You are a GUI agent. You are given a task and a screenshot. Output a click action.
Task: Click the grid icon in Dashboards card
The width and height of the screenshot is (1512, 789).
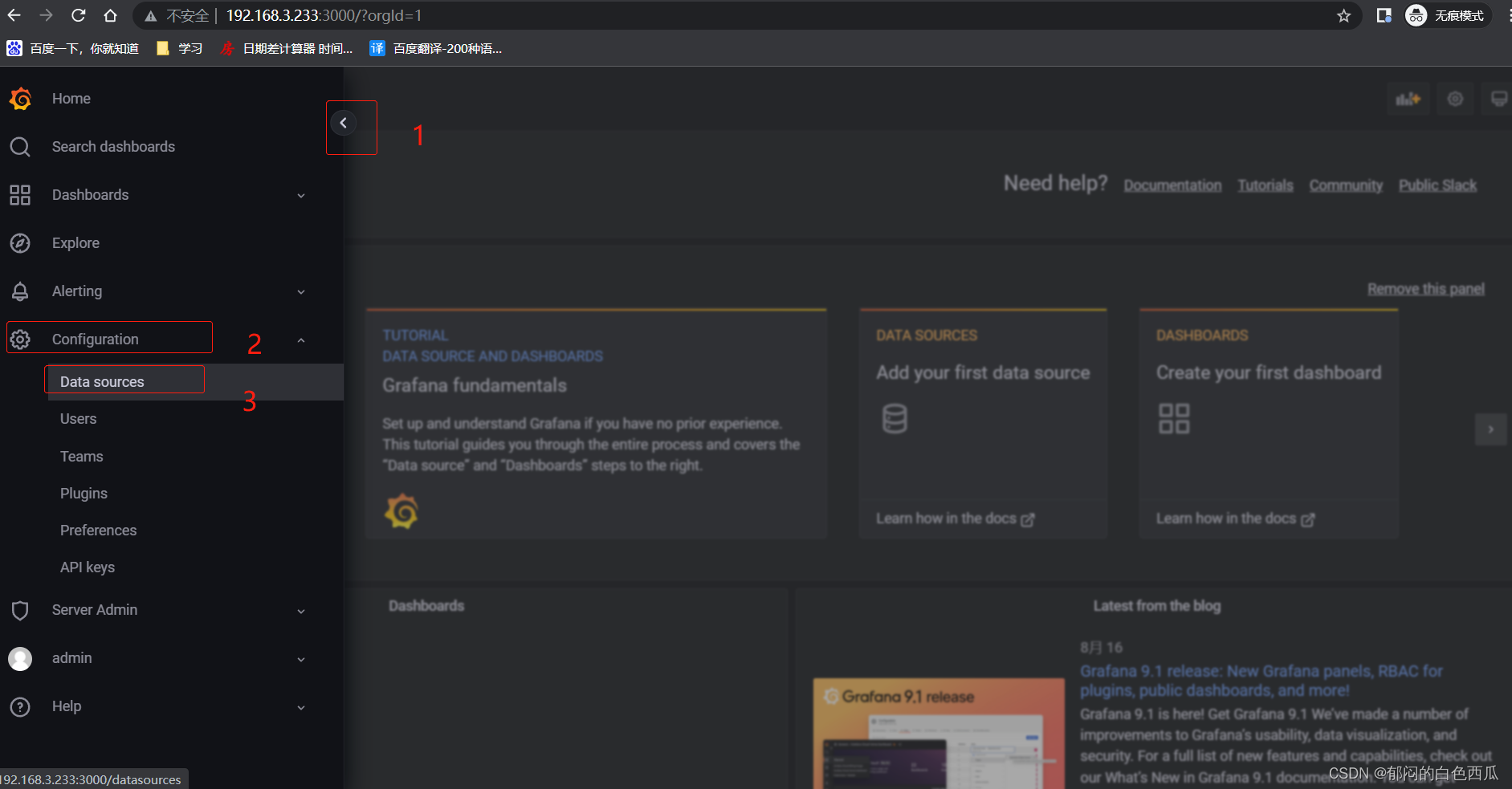(1174, 418)
